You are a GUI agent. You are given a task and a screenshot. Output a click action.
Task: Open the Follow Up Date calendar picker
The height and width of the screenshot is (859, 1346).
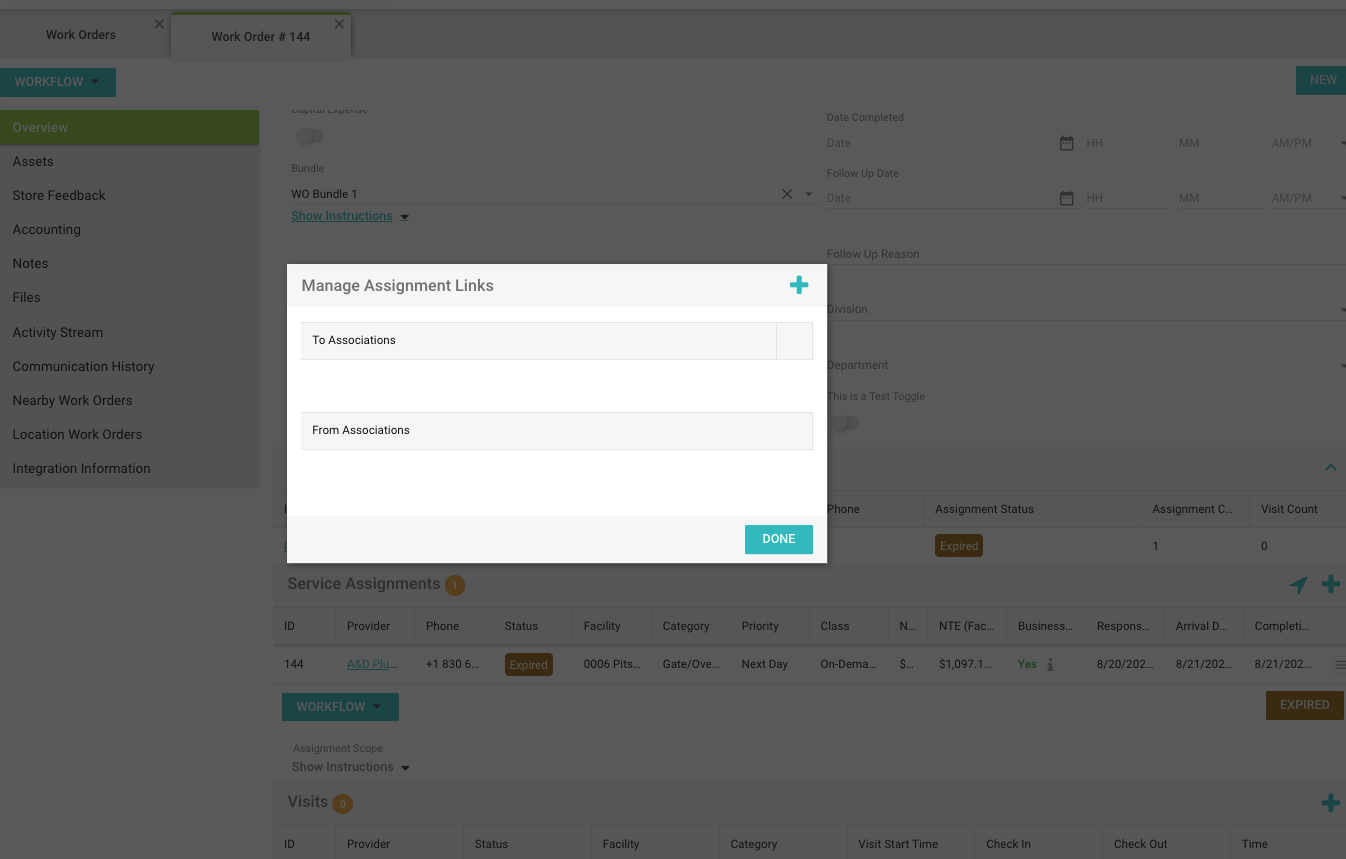click(1066, 198)
